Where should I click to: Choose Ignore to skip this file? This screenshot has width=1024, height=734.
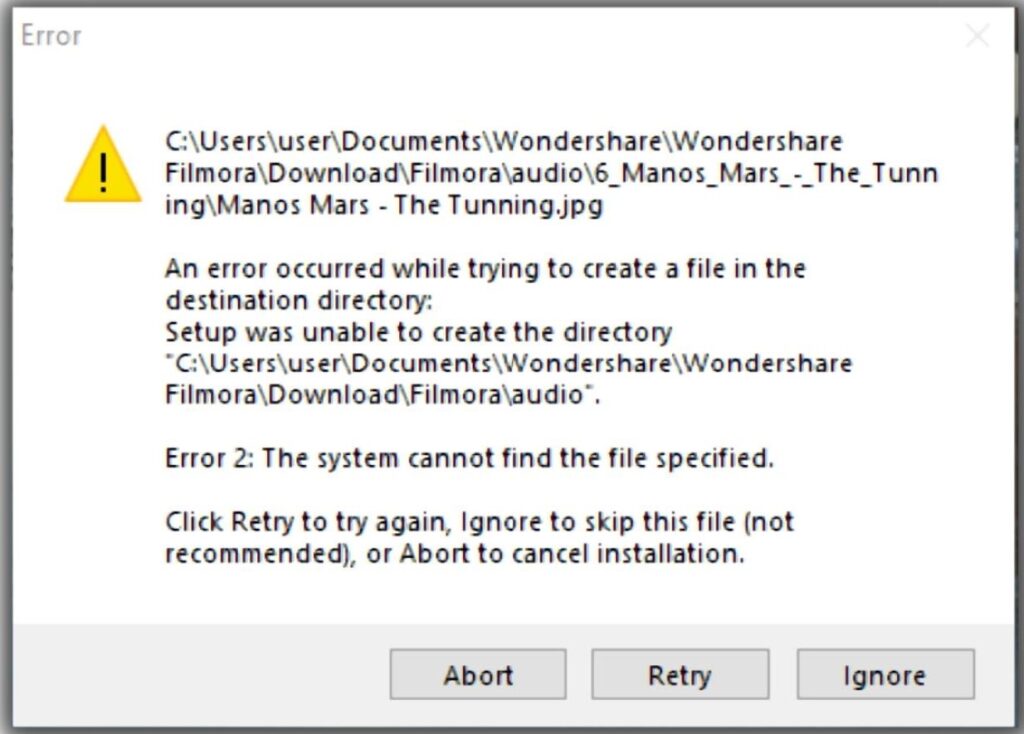coord(885,675)
